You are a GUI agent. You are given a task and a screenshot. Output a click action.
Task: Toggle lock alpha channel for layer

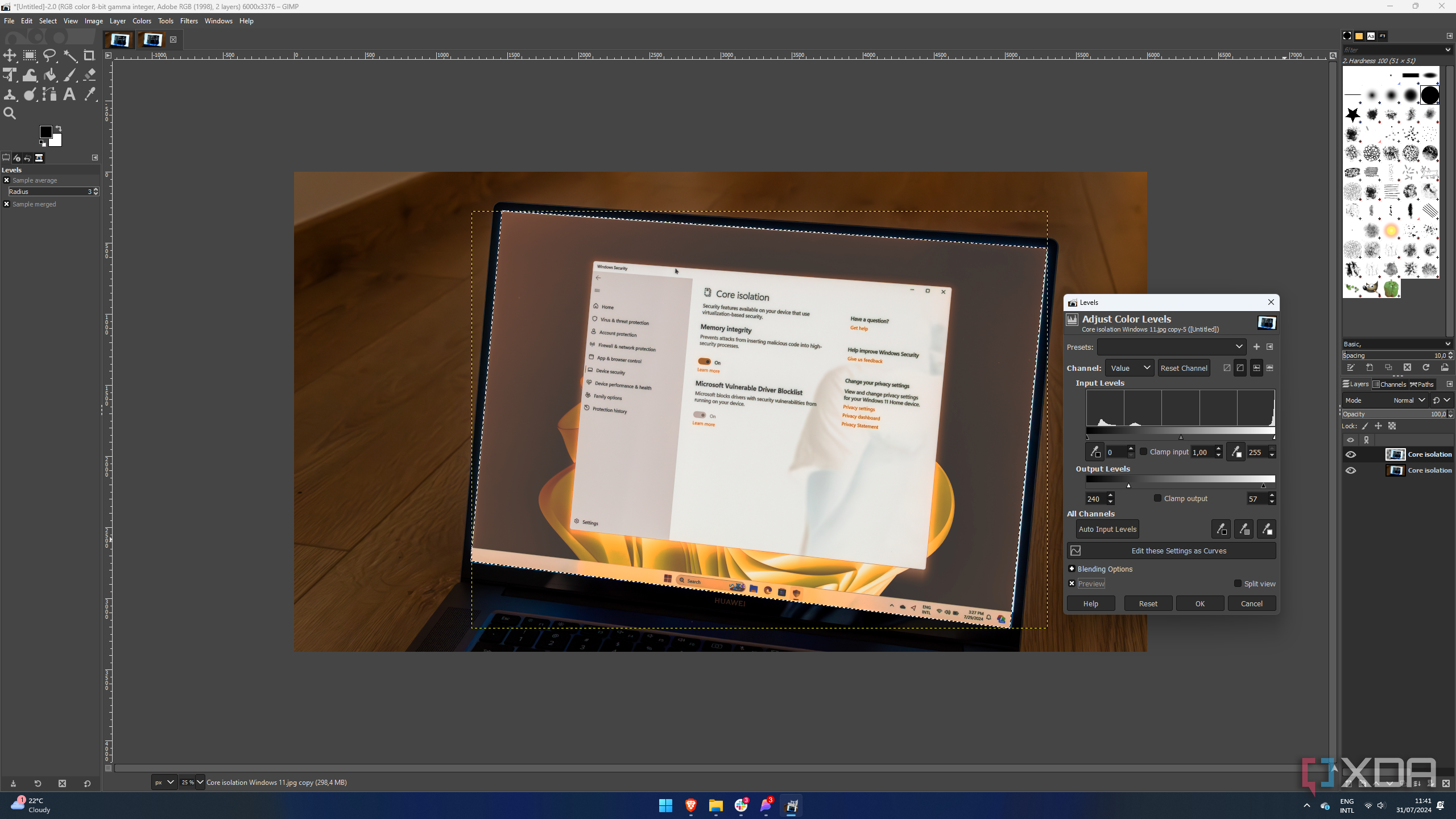[x=1392, y=426]
